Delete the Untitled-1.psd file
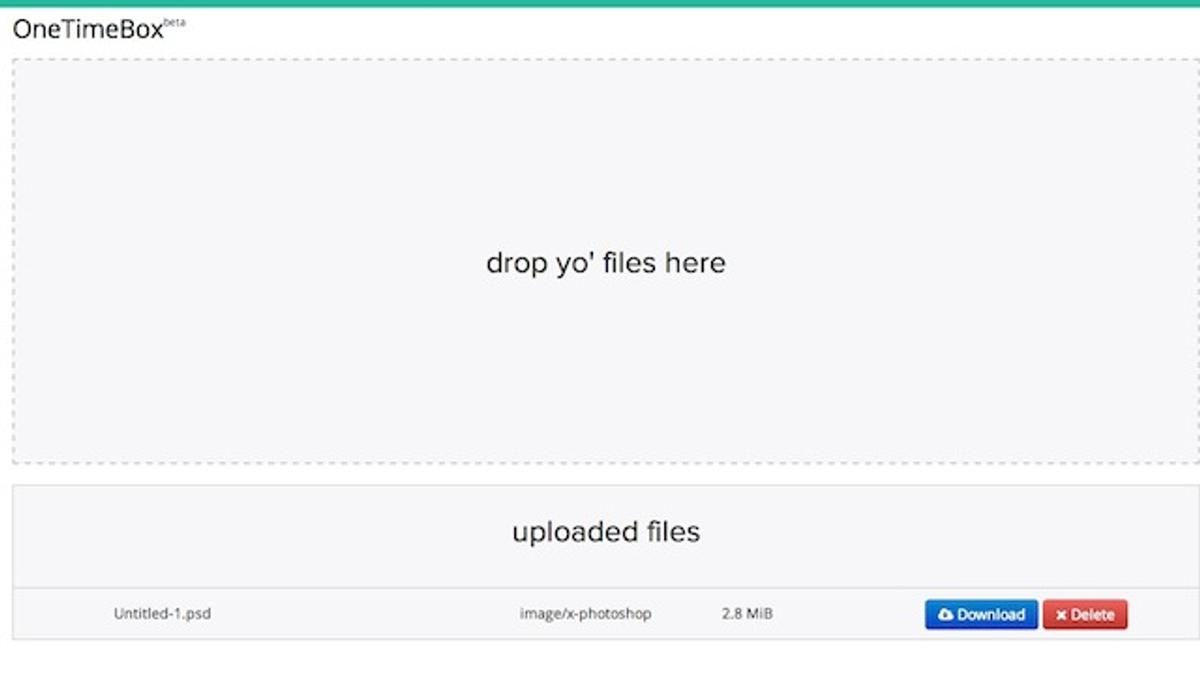Viewport: 1200px width, 675px height. pyautogui.click(x=1085, y=614)
